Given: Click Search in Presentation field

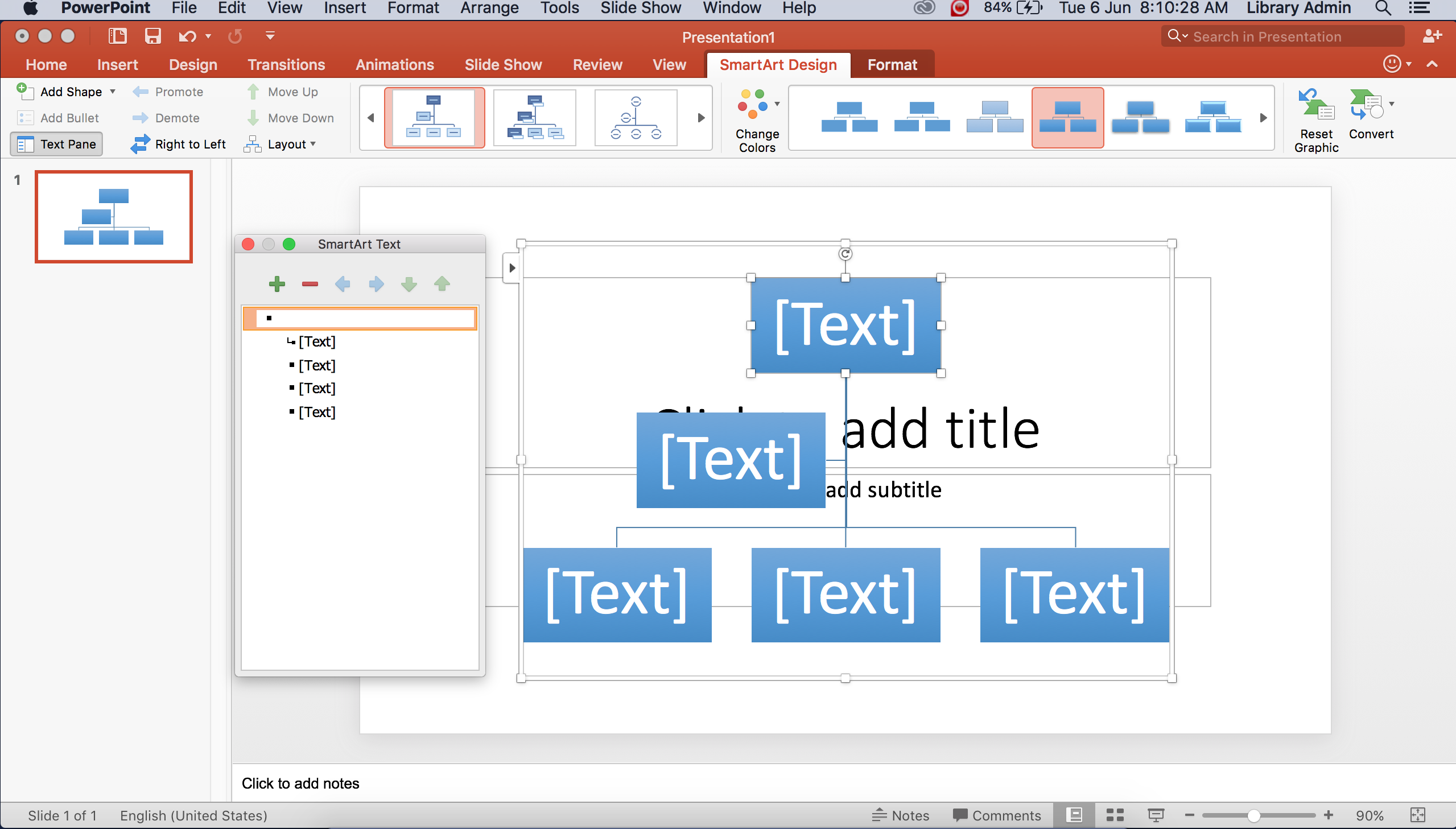Looking at the screenshot, I should (1282, 36).
